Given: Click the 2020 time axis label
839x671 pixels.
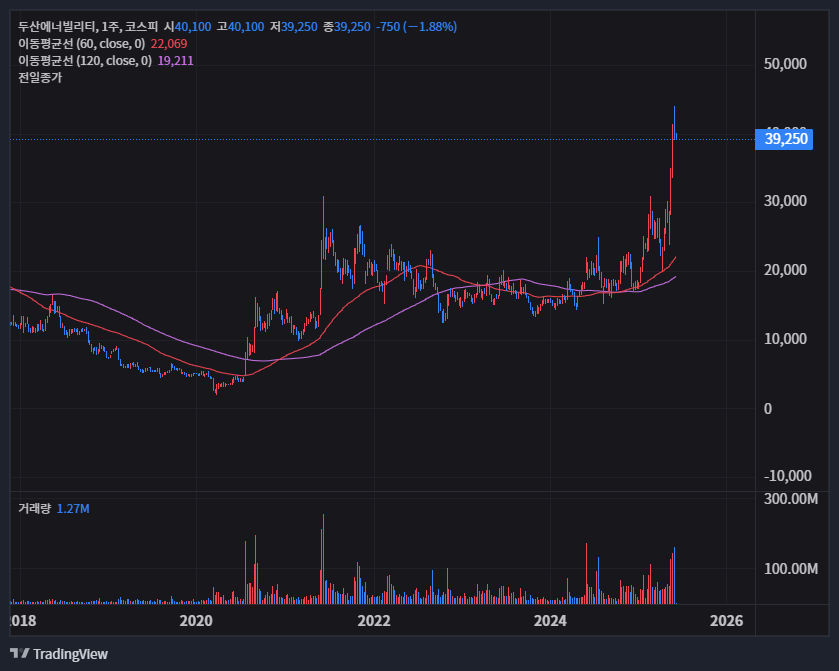Looking at the screenshot, I should [196, 621].
